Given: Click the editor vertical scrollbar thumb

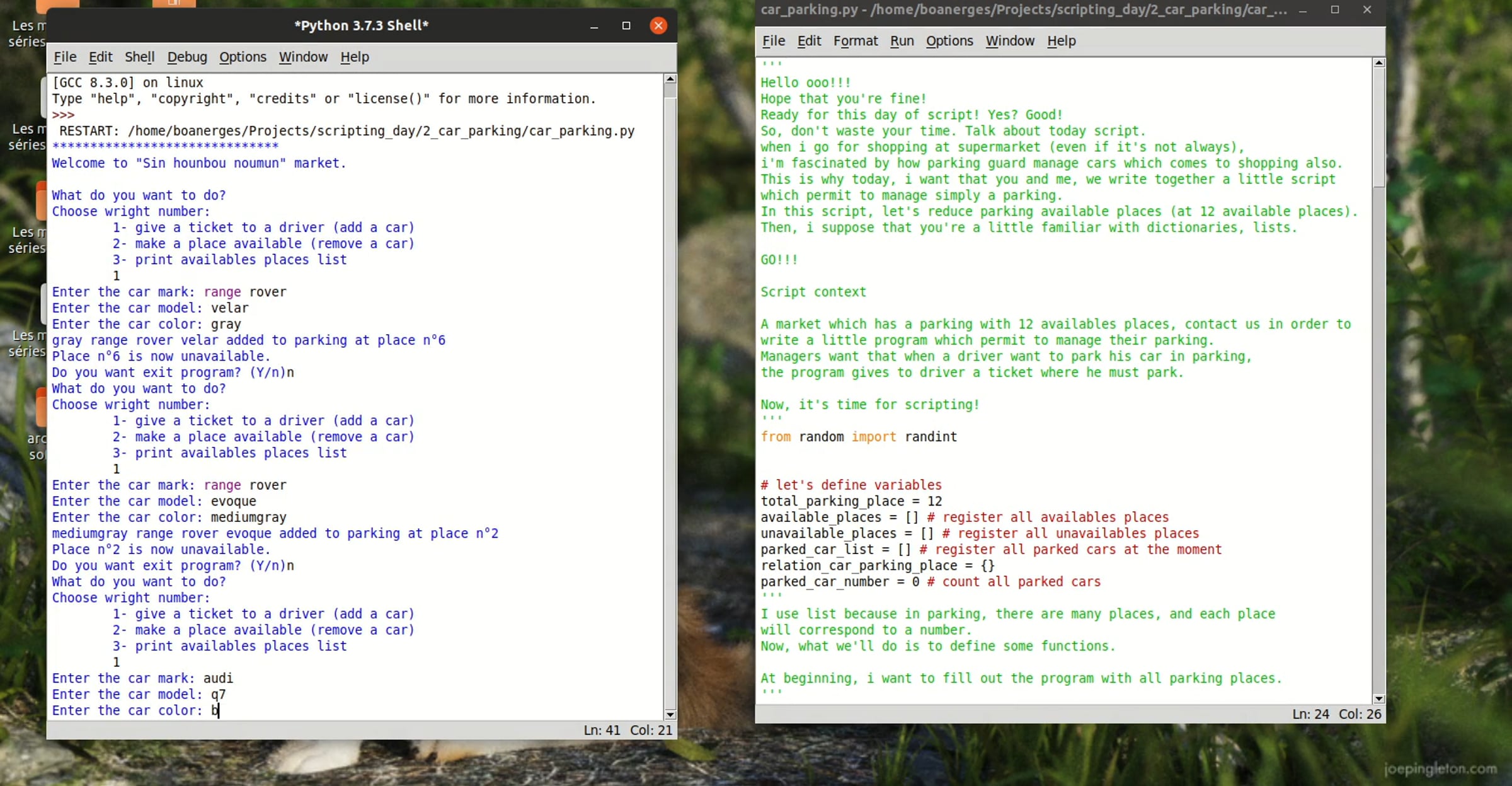Looking at the screenshot, I should (x=1379, y=127).
